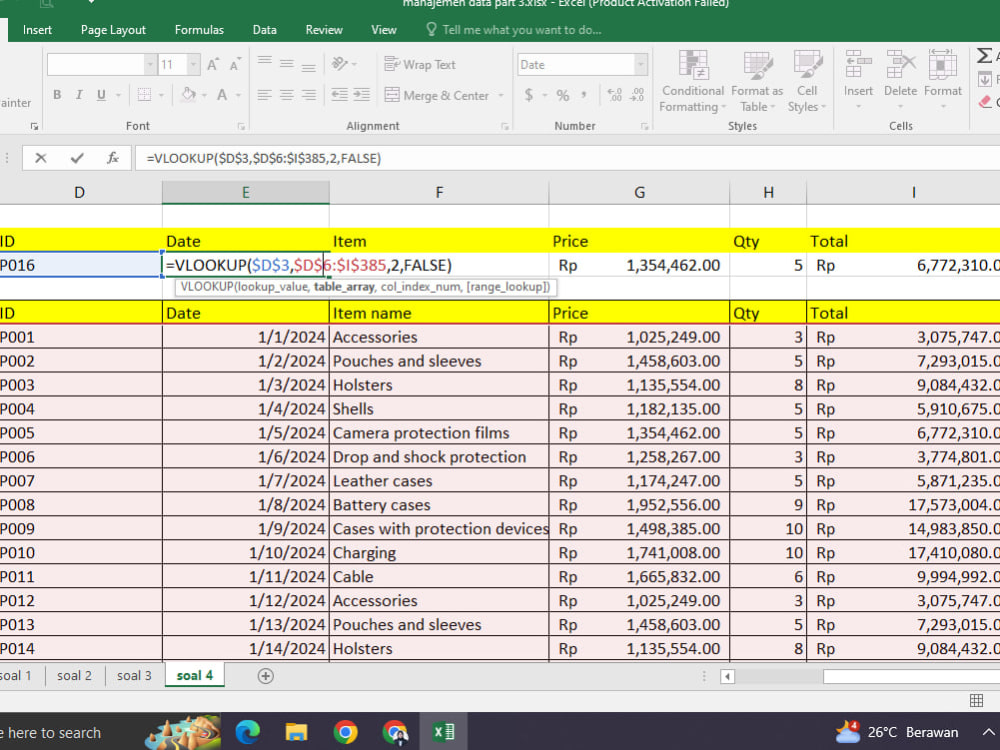Select Top Align icon
1000x750 pixels.
click(265, 63)
